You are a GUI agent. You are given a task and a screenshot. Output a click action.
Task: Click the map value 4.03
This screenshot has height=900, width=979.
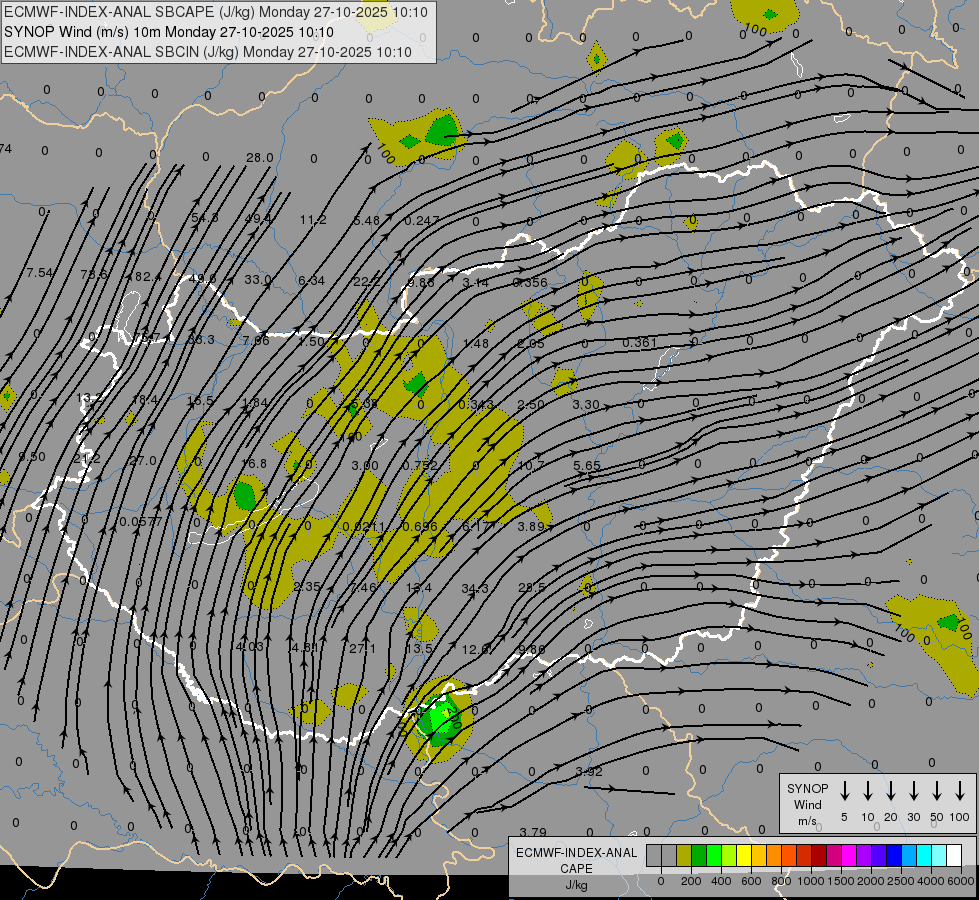(x=250, y=646)
